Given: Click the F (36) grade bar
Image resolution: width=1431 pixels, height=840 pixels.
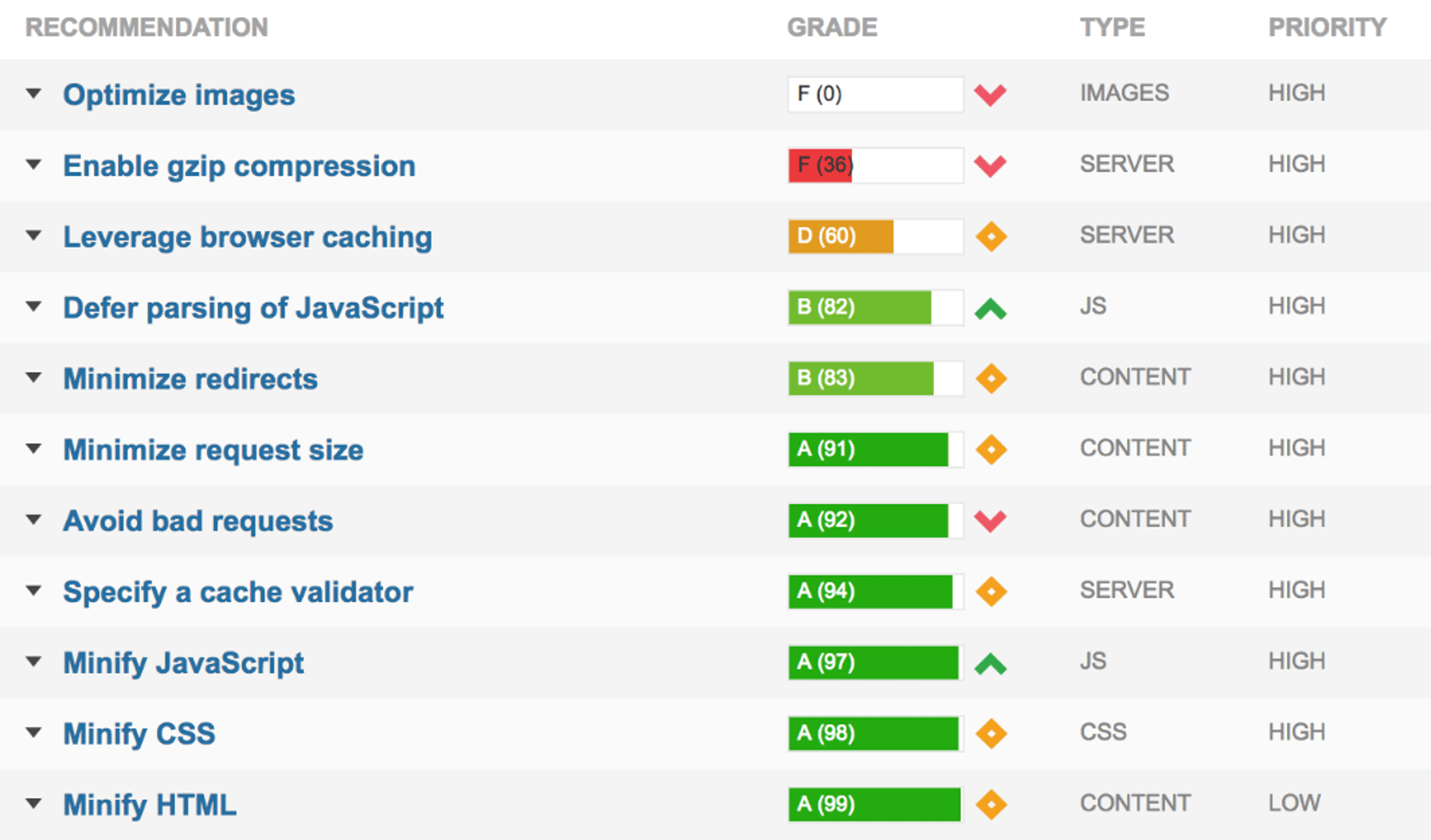Looking at the screenshot, I should tap(875, 166).
